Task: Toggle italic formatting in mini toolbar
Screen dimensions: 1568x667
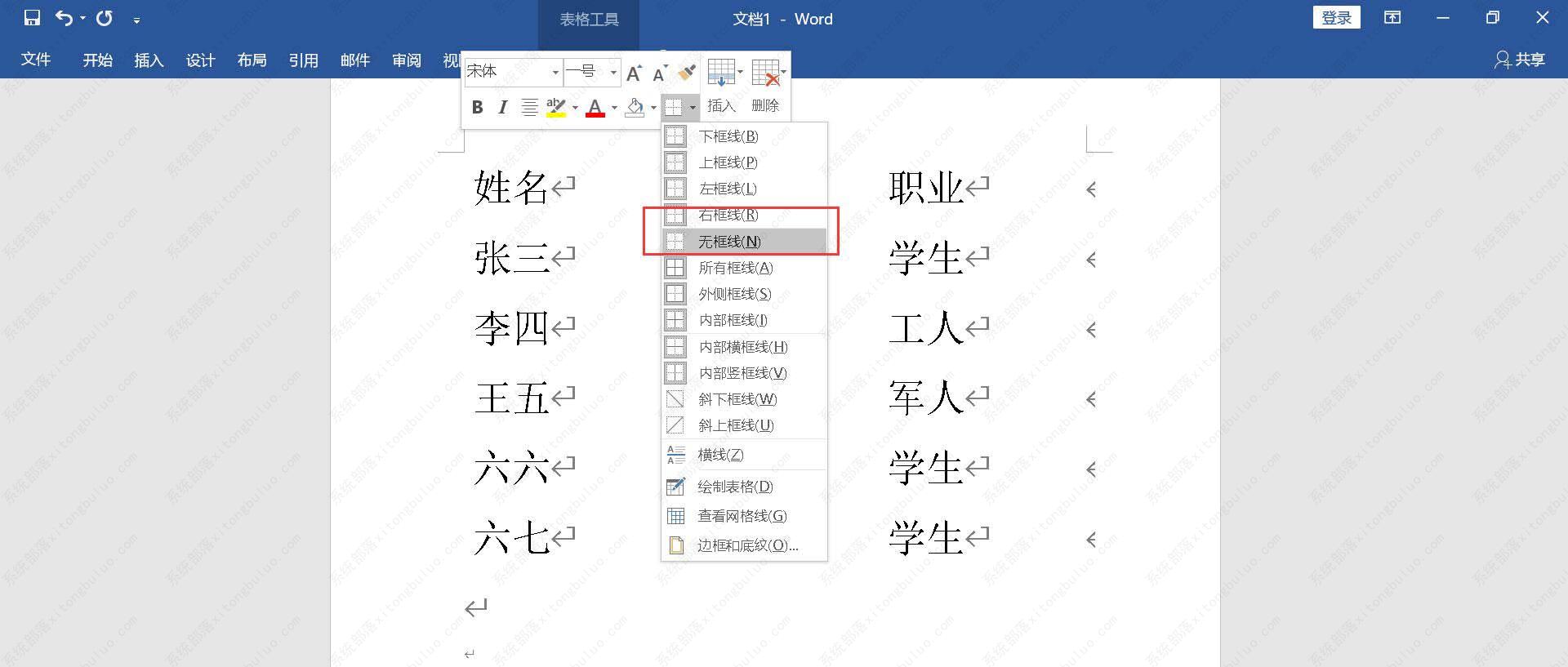Action: [503, 107]
